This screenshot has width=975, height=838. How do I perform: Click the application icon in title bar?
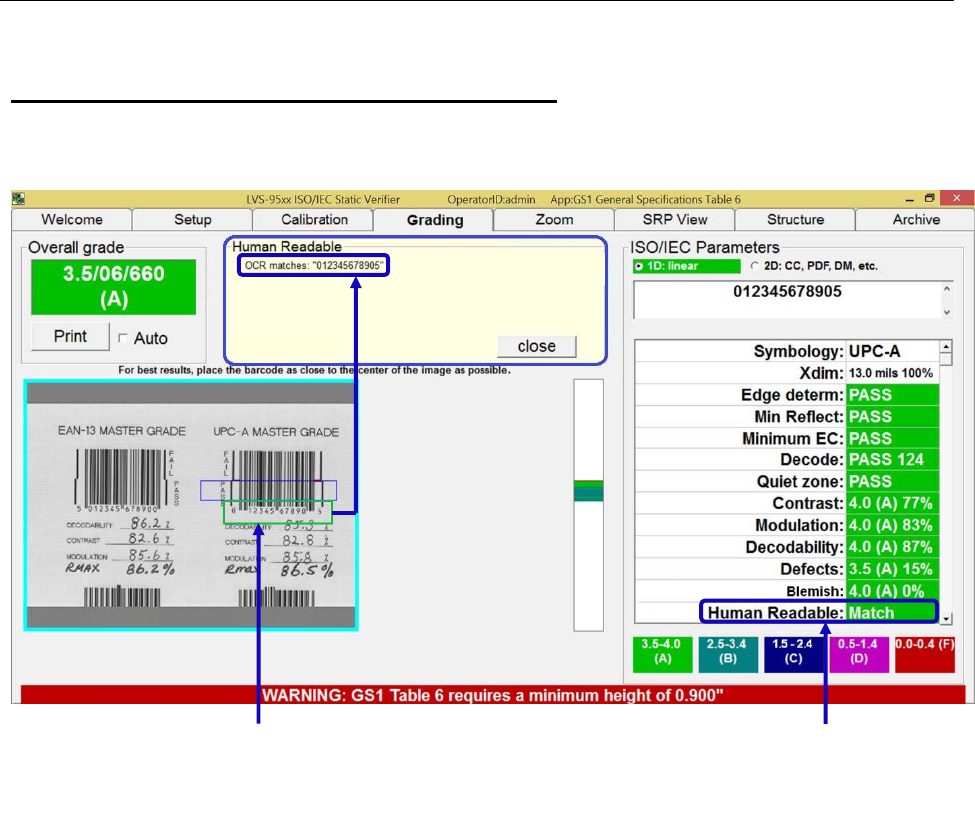tap(18, 199)
